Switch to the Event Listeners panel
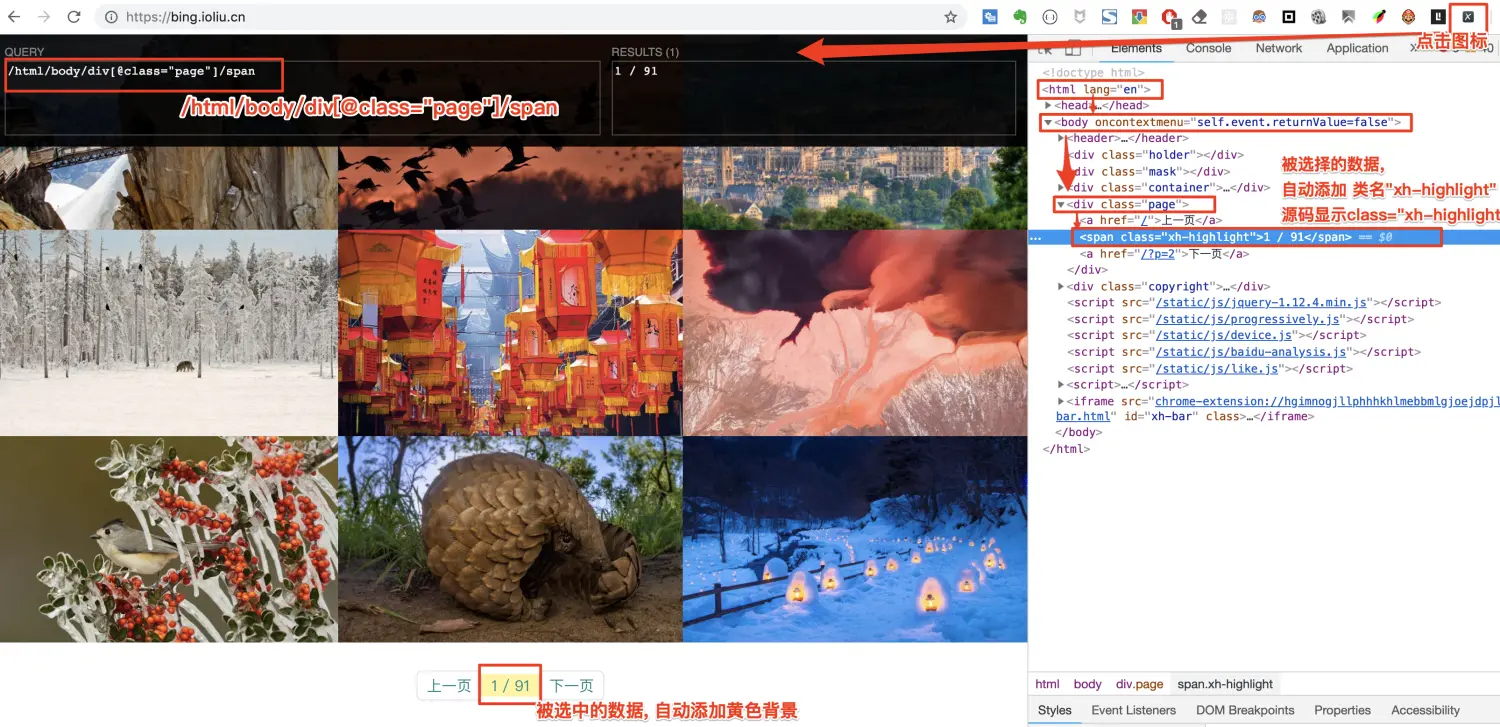 click(1132, 709)
